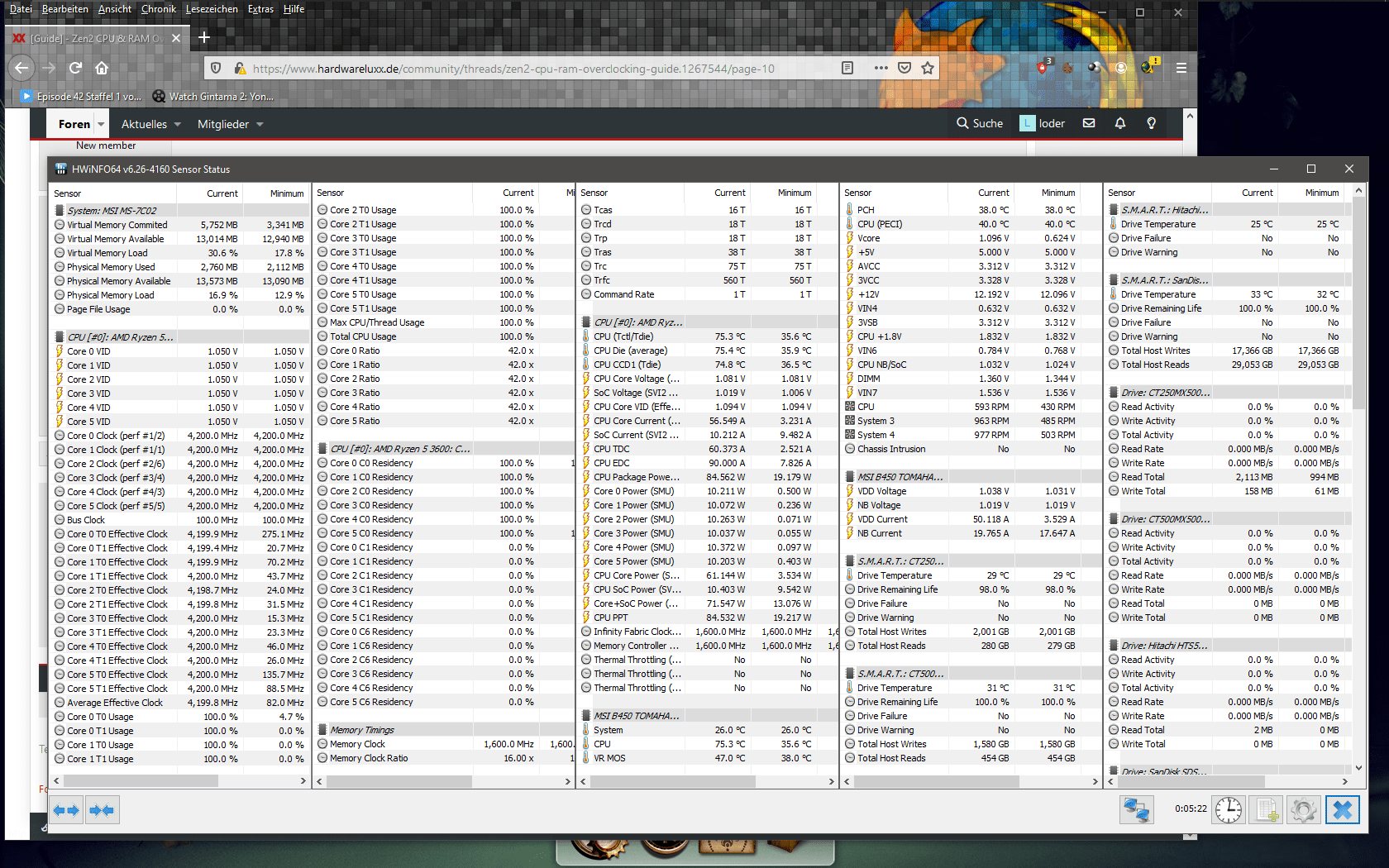Open the forum Suche search

click(980, 123)
